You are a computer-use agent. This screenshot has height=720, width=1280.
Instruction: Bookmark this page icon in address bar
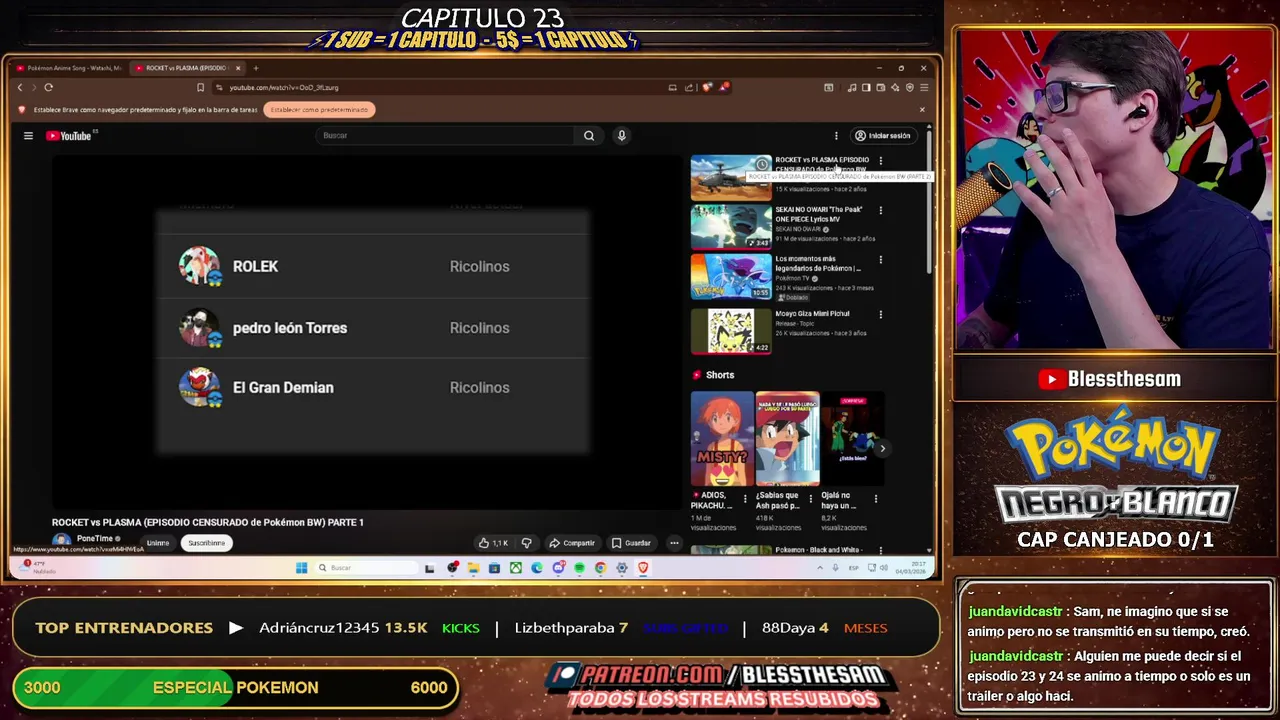click(200, 87)
